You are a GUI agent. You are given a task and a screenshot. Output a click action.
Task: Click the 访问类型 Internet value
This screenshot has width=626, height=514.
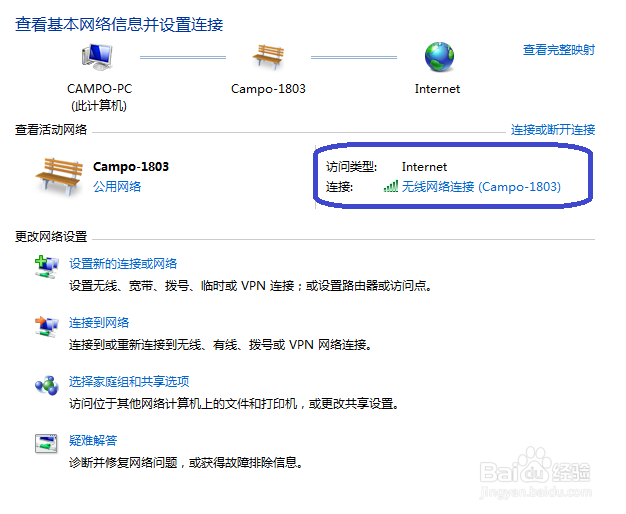424,167
